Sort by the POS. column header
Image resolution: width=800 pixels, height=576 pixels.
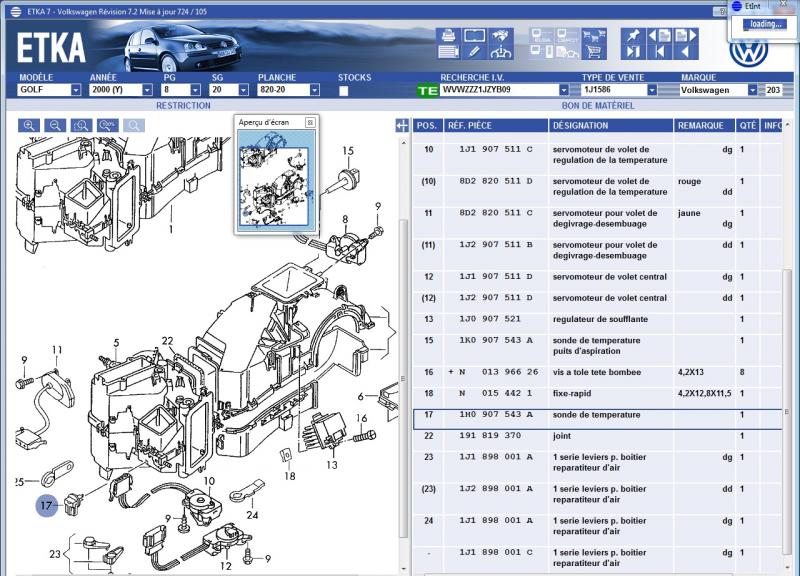pos(428,126)
